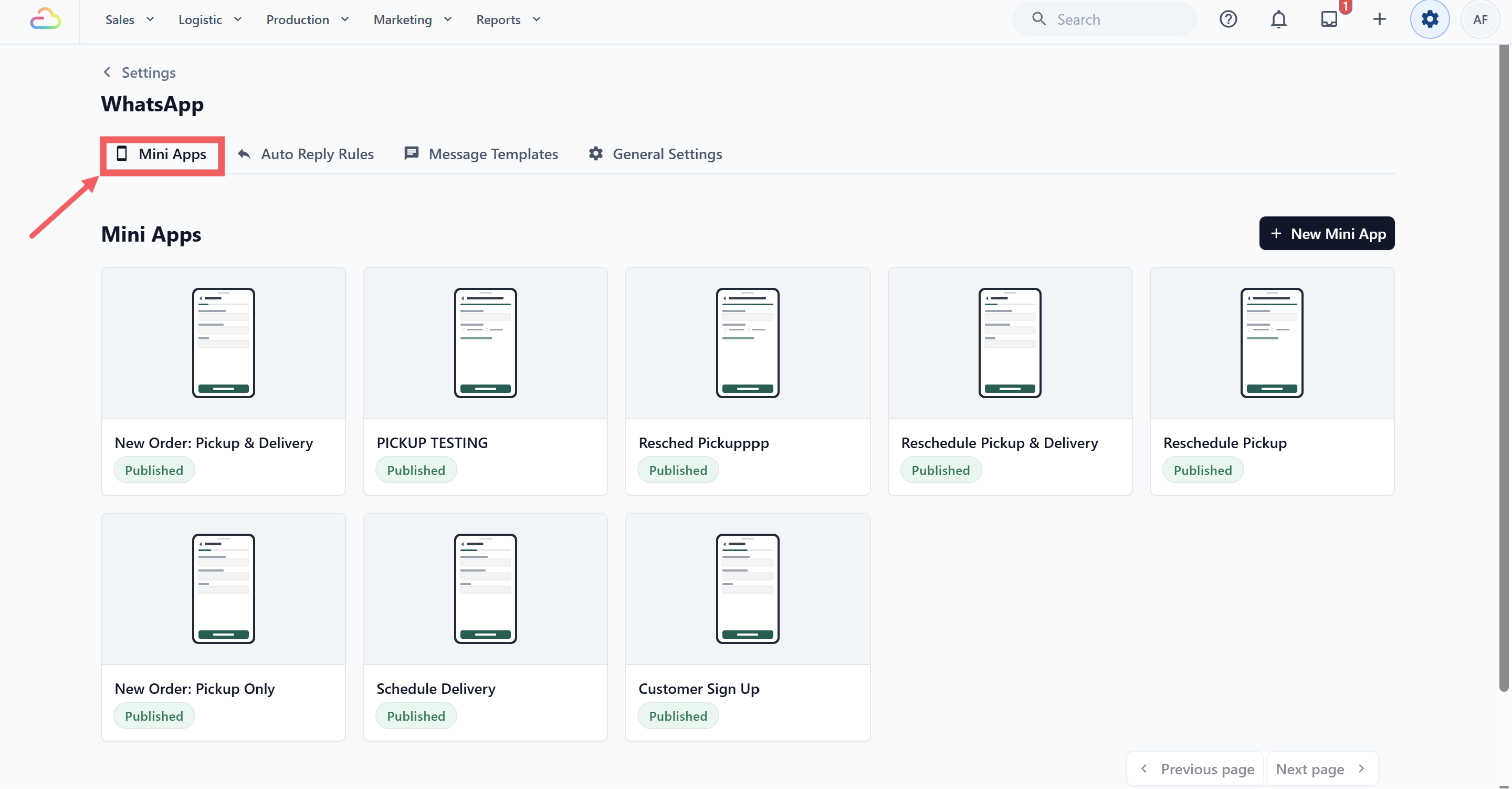1512x789 pixels.
Task: Select the Mini Apps tab
Action: coord(161,154)
